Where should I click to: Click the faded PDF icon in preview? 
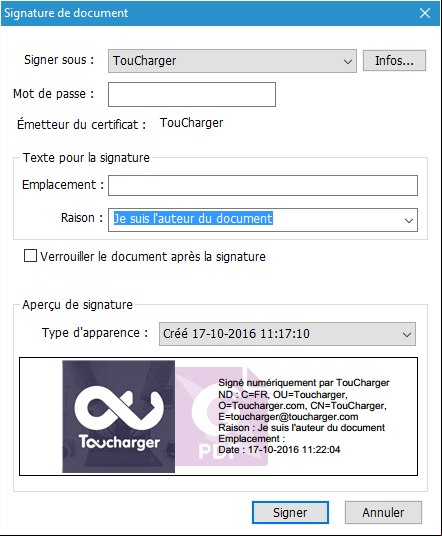[x=222, y=416]
